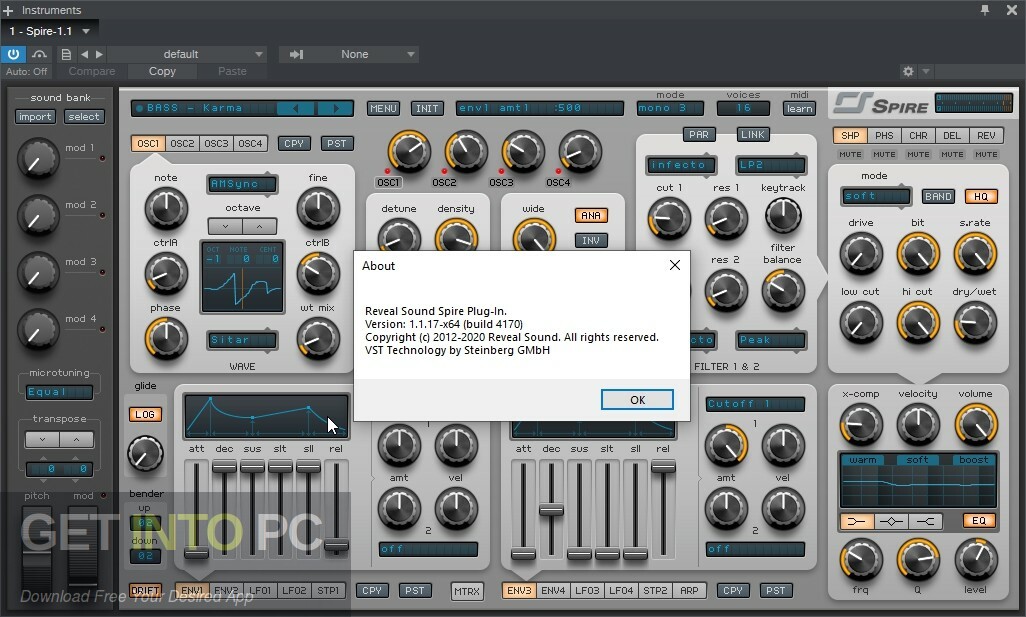Toggle the filter PAR button
The height and width of the screenshot is (617, 1026).
pos(698,135)
